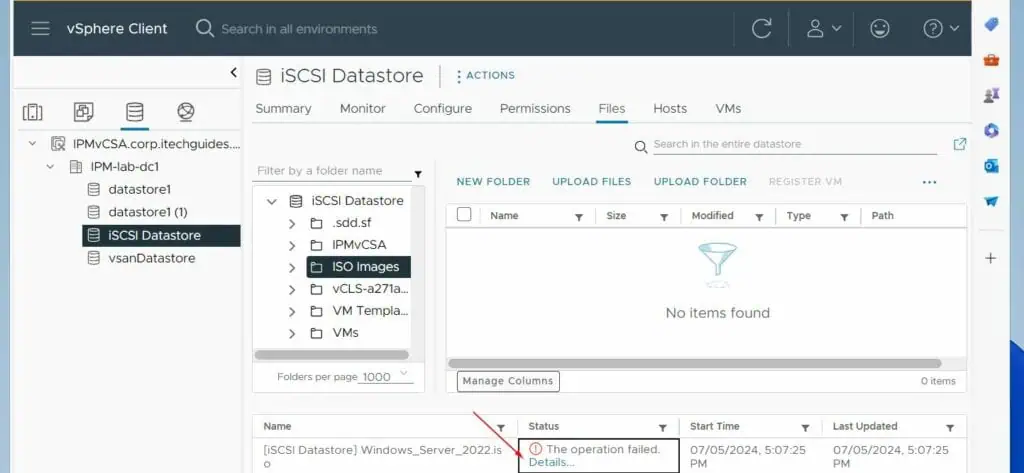
Task: Open the Folders per page dropdown
Action: click(x=387, y=376)
